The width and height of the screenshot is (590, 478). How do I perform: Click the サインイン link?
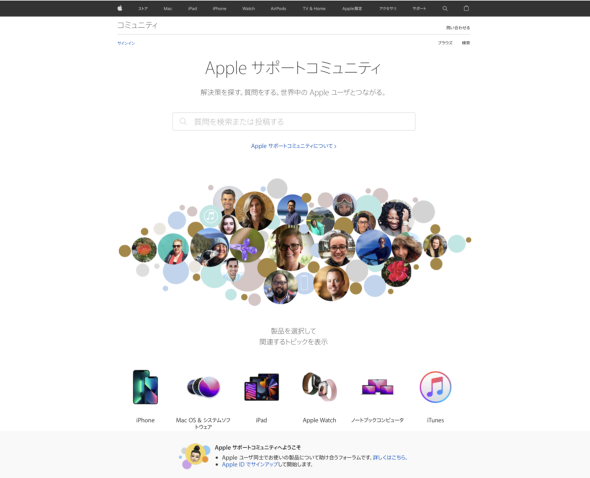point(126,43)
